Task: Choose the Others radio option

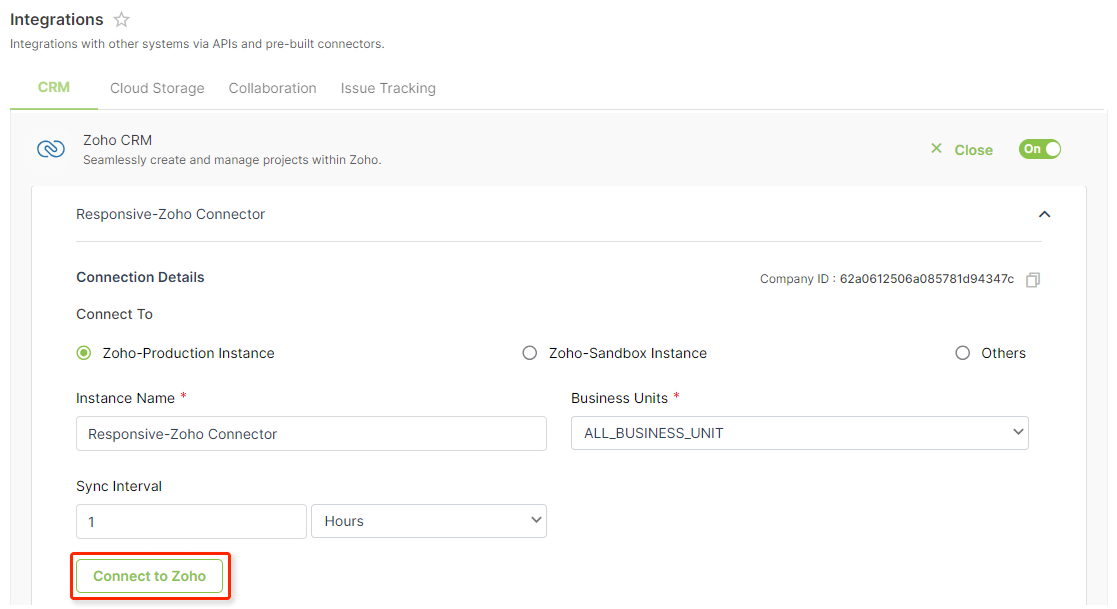Action: pos(962,353)
